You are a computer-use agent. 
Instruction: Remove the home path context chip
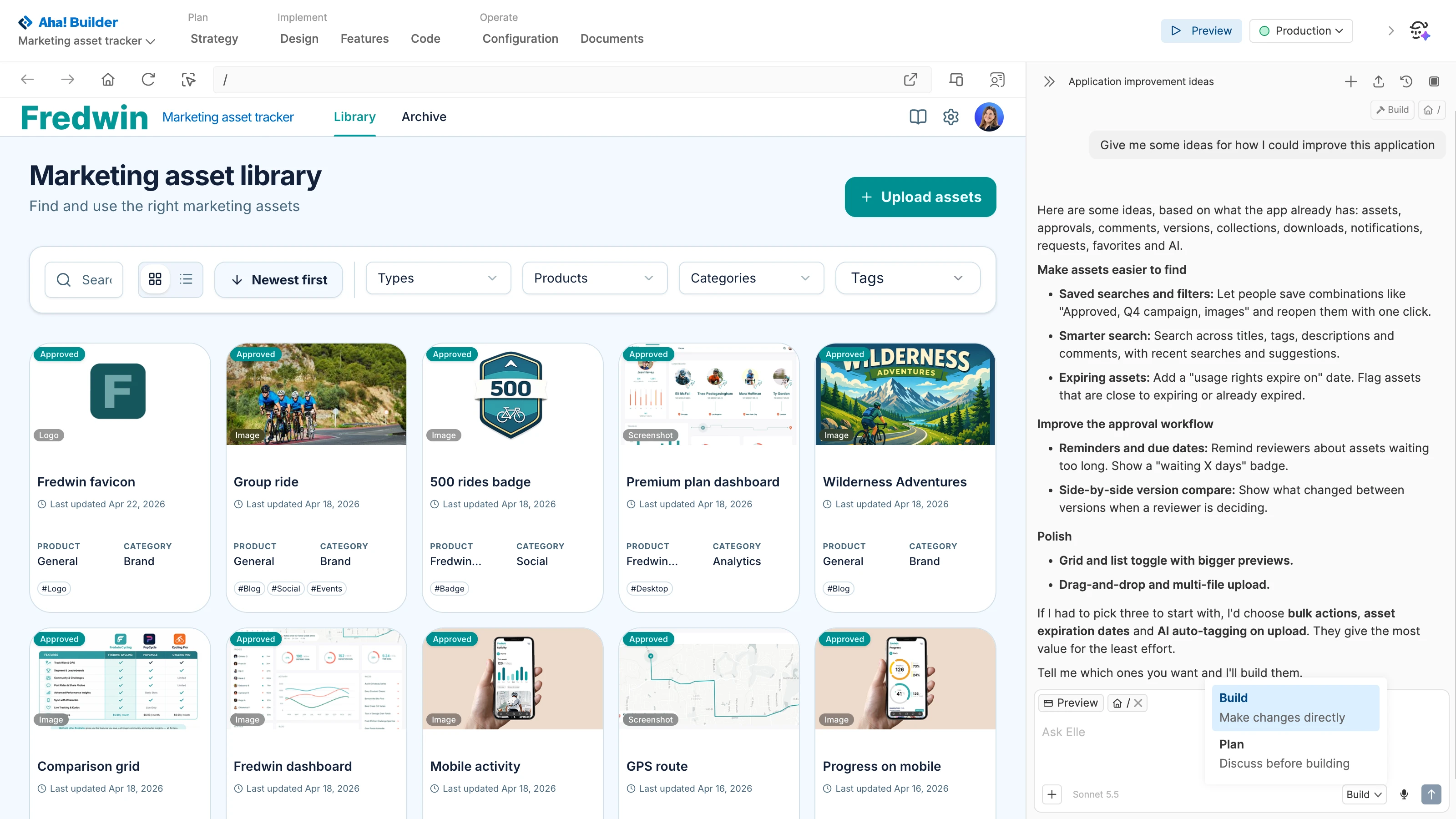[x=1138, y=703]
